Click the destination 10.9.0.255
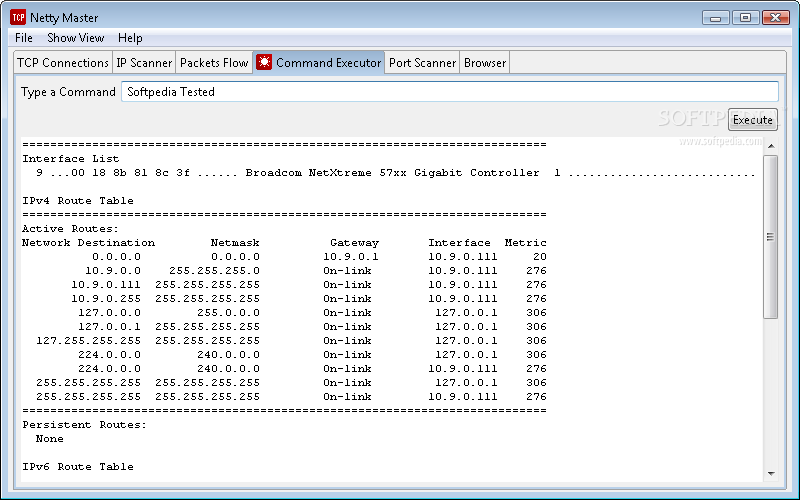The image size is (800, 500). click(x=106, y=298)
